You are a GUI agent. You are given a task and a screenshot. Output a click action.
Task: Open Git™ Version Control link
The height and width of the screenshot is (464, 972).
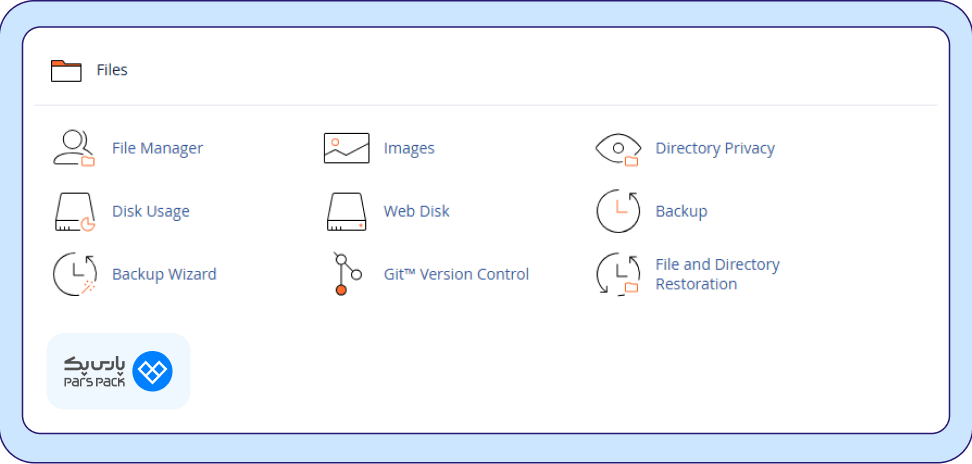pos(456,274)
